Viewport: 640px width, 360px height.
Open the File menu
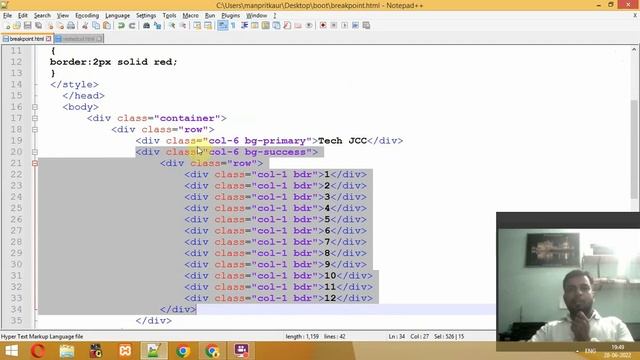coord(7,16)
